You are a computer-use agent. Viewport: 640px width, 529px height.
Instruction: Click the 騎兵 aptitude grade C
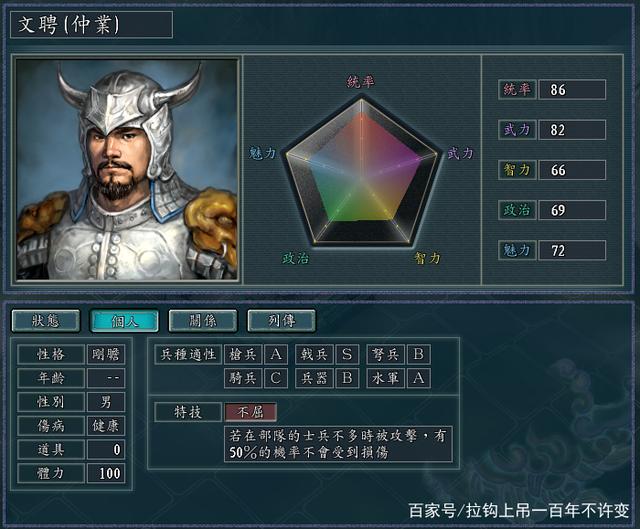point(276,378)
